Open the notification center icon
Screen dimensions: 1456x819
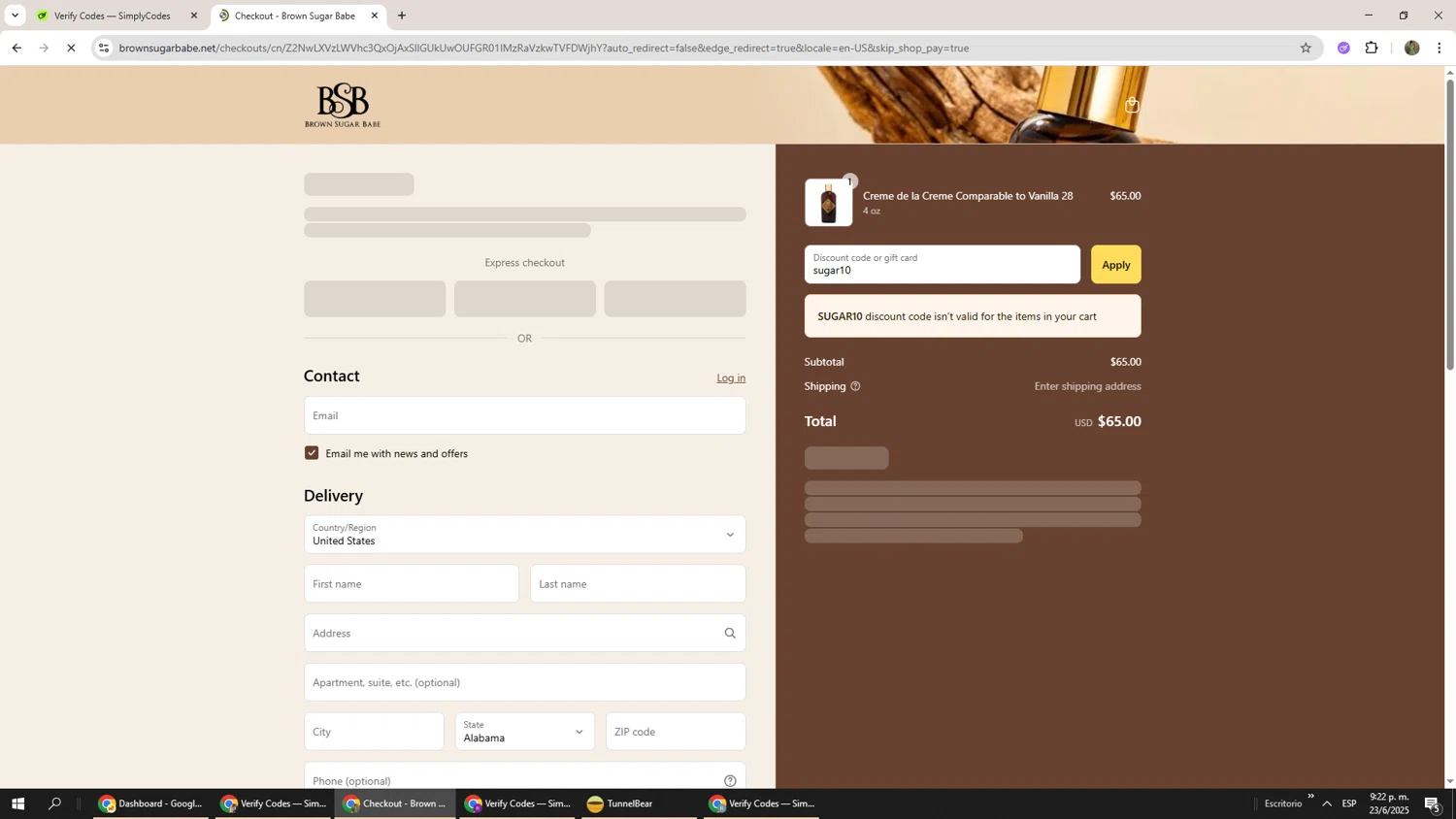1432,803
